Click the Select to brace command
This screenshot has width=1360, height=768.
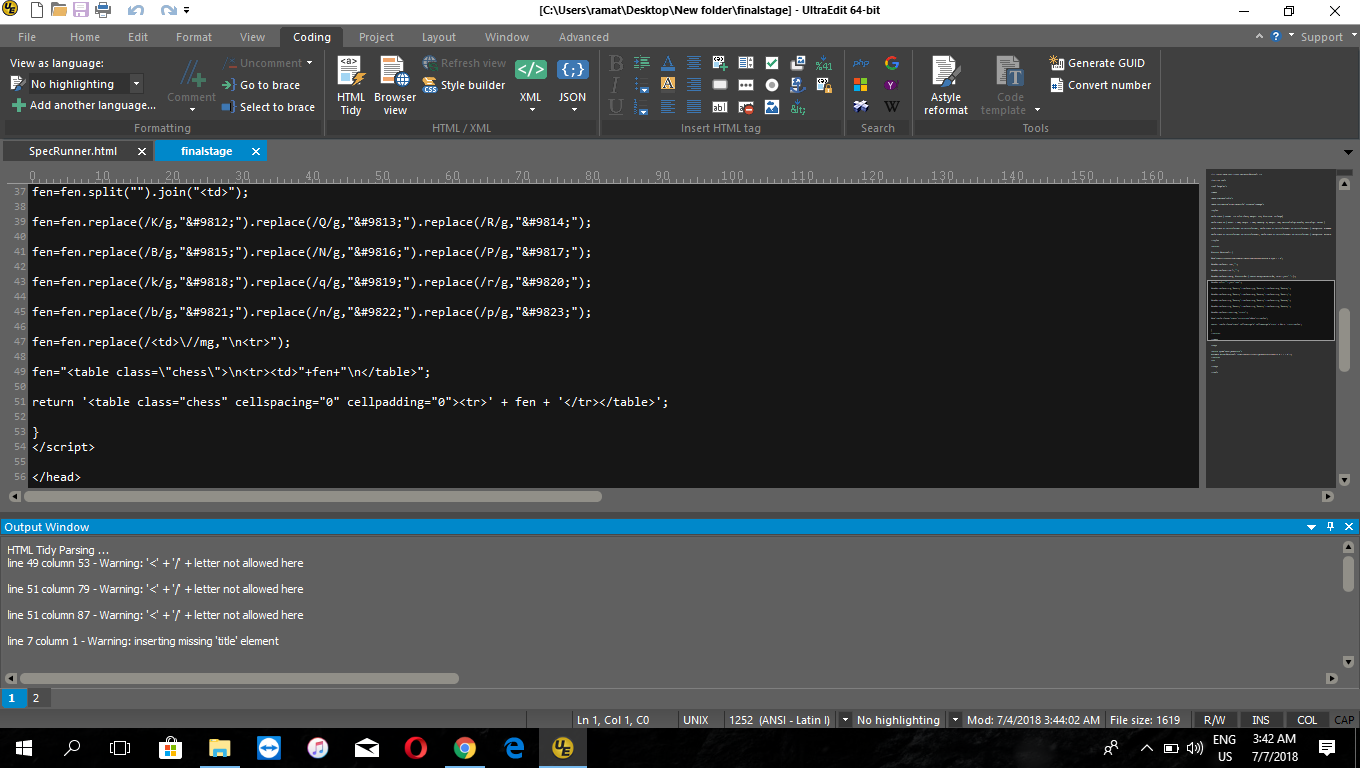(x=267, y=107)
